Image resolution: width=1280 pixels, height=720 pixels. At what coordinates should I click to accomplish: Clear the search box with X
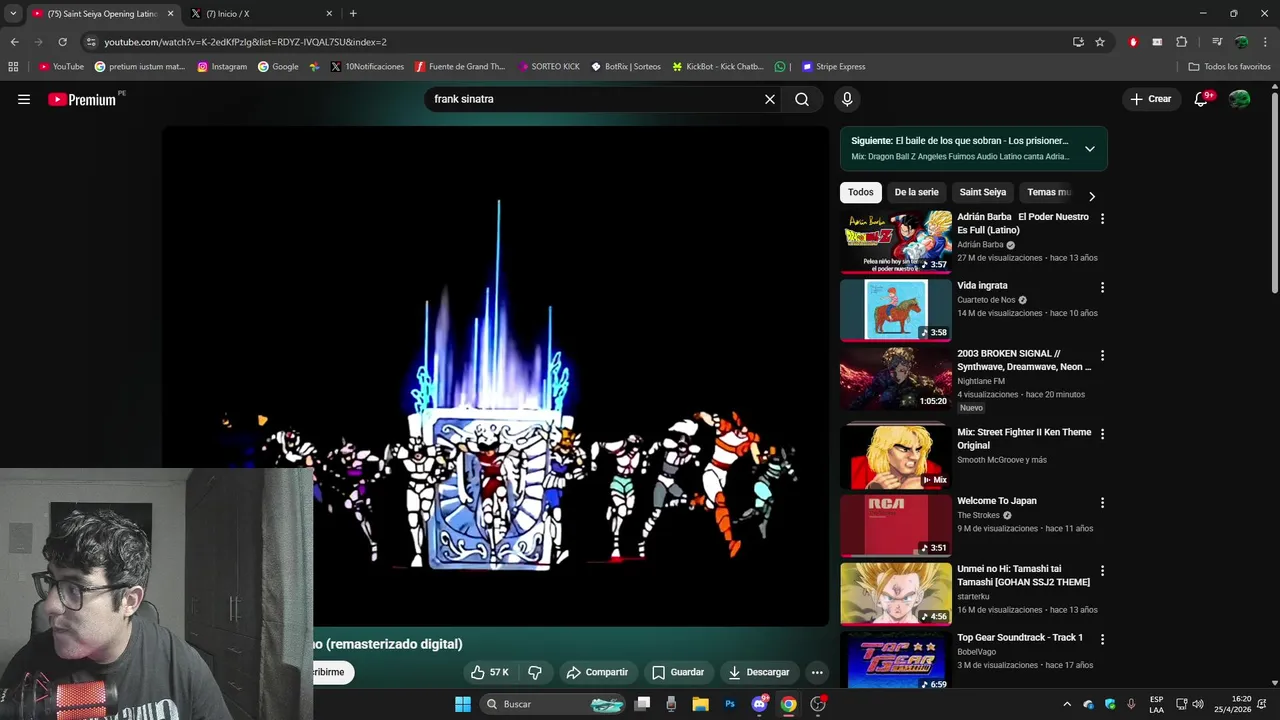(770, 99)
